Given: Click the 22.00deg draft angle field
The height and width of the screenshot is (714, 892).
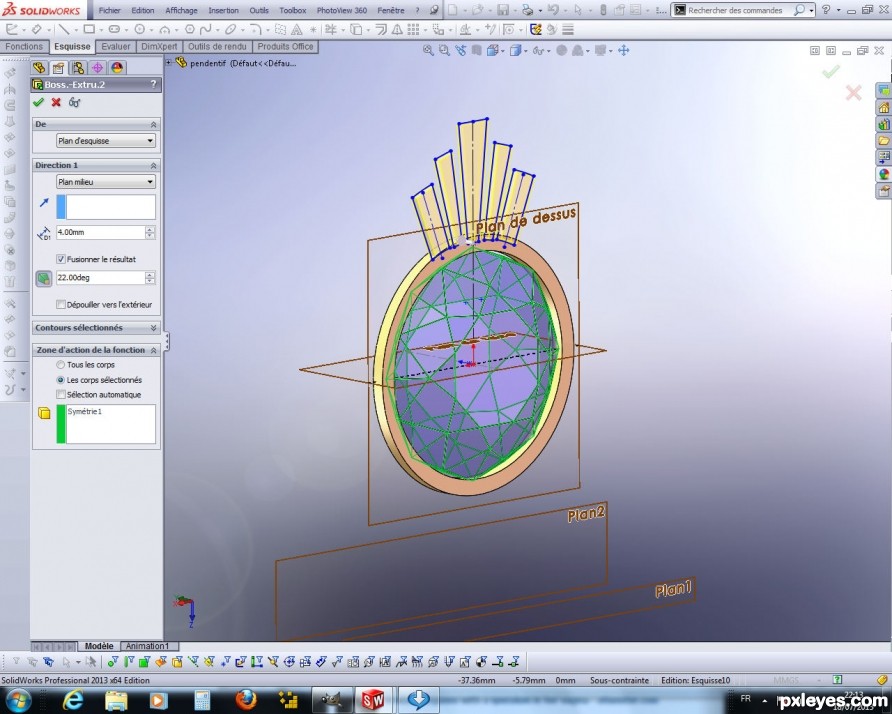Looking at the screenshot, I should [100, 278].
